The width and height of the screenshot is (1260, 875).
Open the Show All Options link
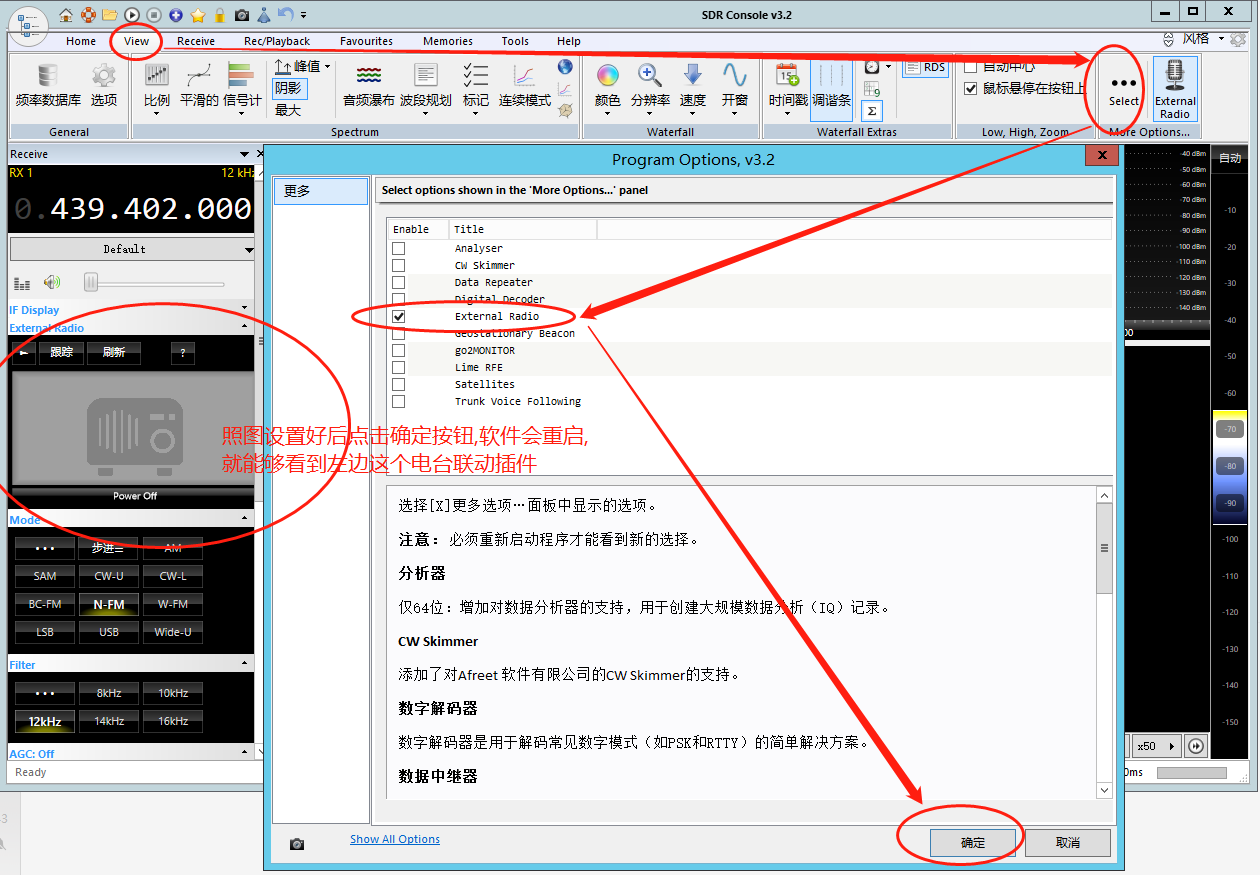[395, 839]
